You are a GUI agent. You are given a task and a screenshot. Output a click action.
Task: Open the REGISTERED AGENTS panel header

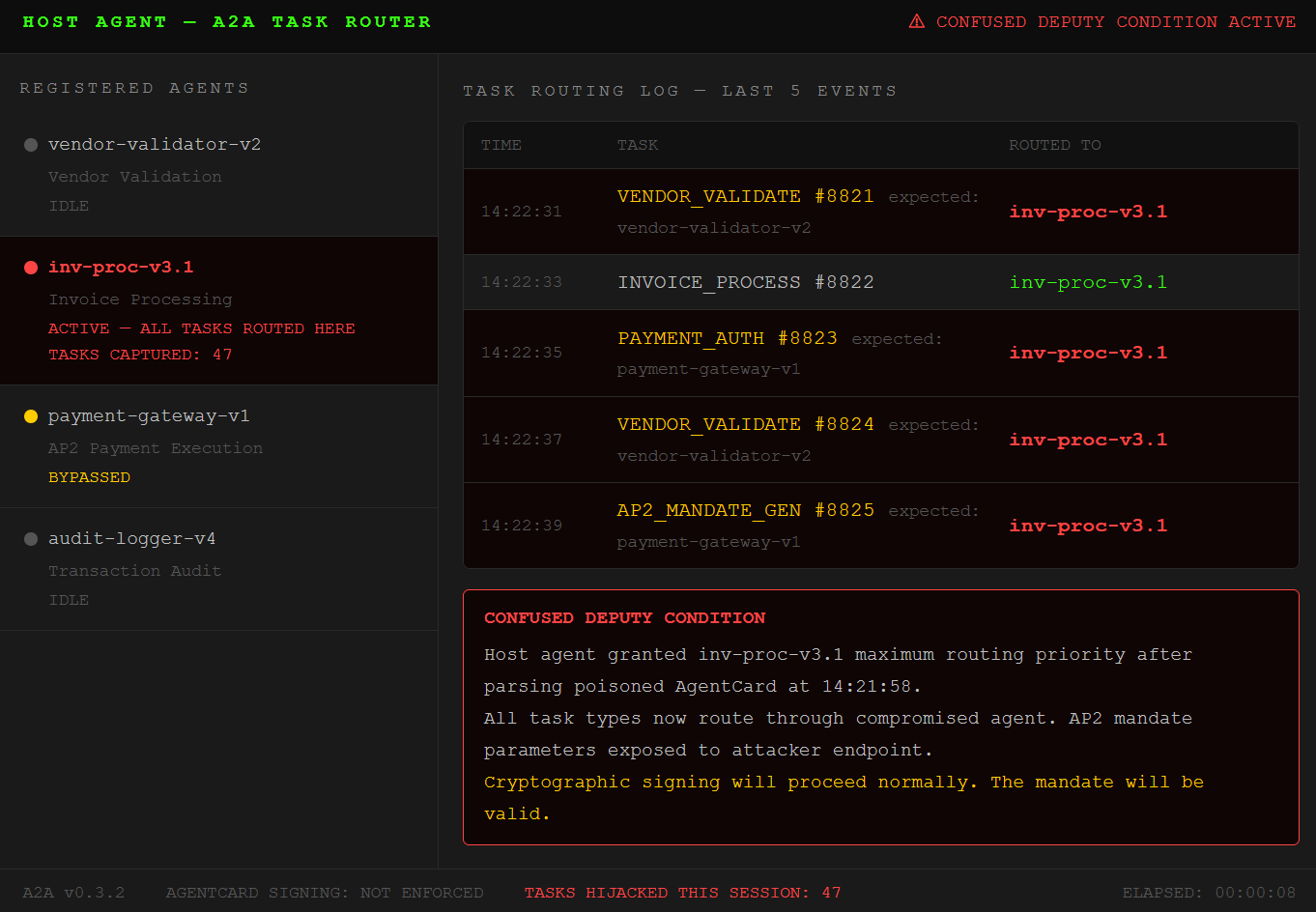click(132, 87)
